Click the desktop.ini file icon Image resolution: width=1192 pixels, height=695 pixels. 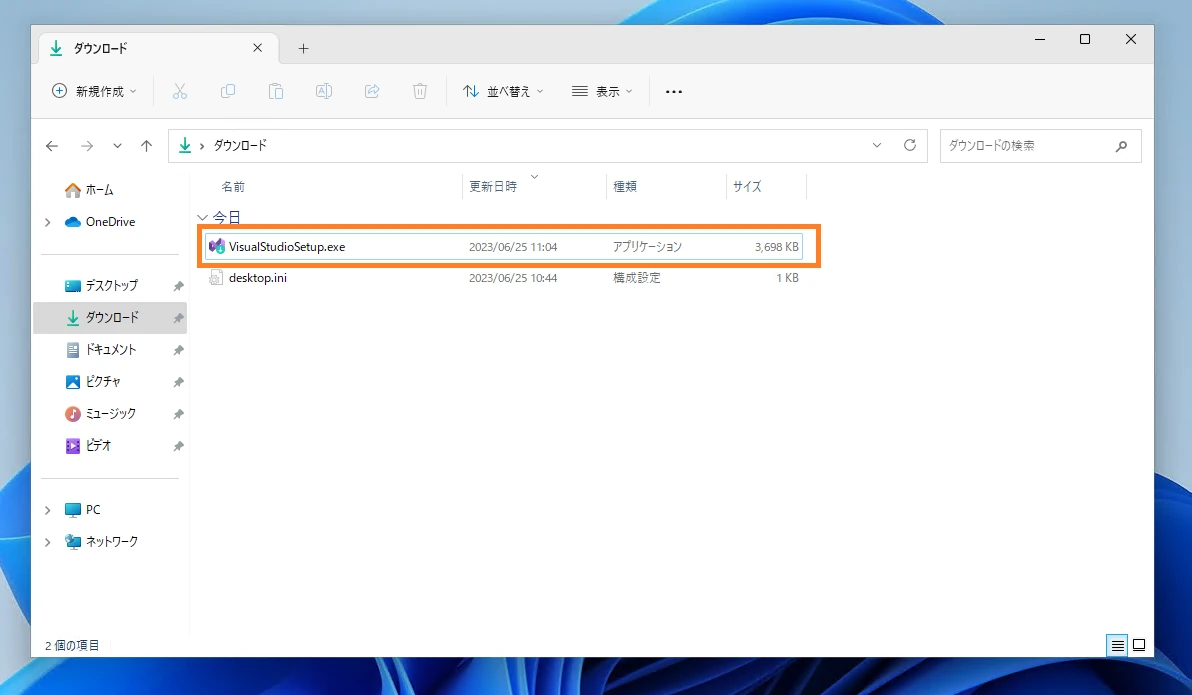216,278
